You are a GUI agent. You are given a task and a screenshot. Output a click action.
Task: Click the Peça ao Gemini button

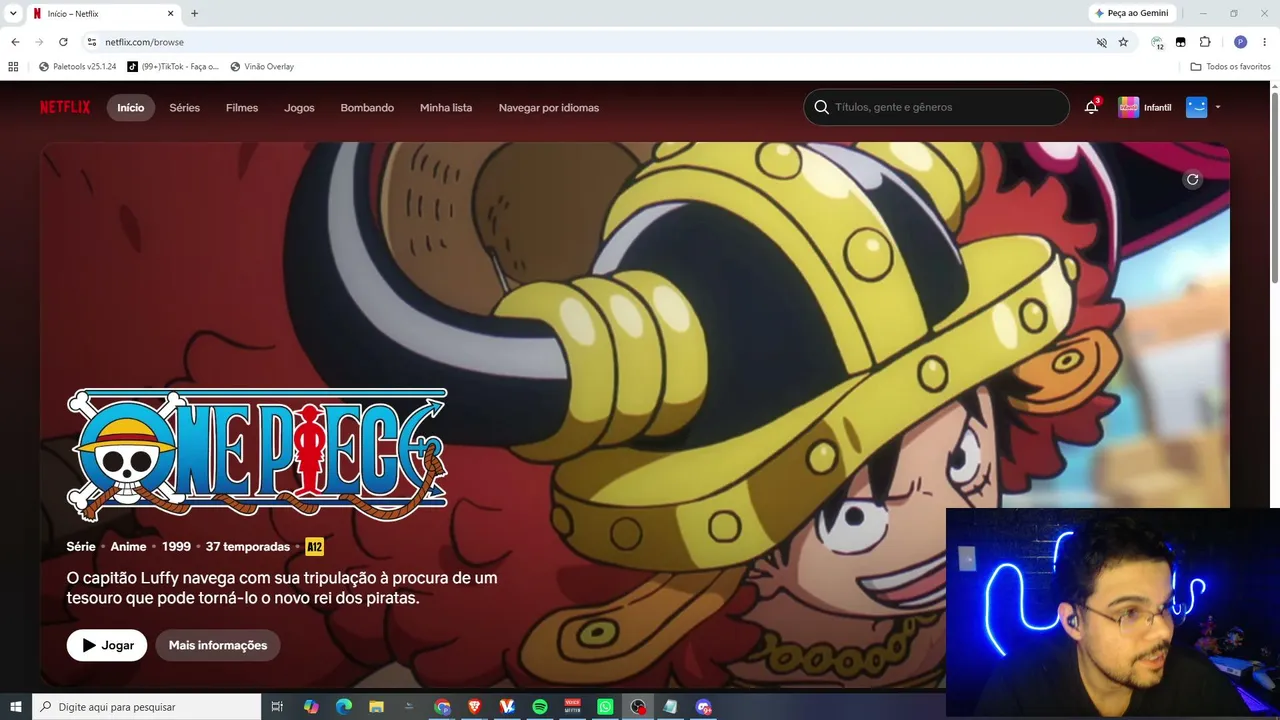1132,13
